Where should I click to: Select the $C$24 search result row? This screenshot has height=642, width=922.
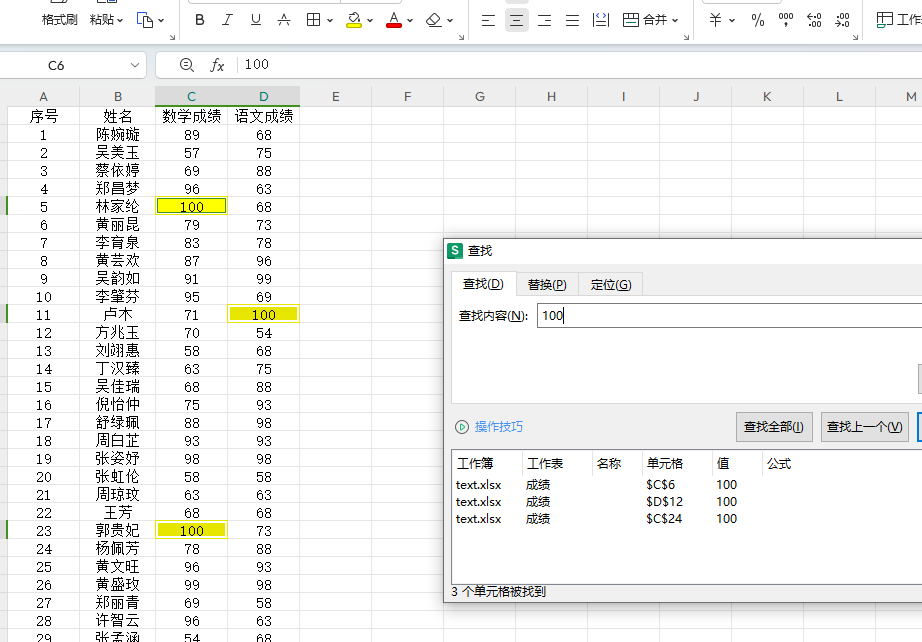pyautogui.click(x=687, y=519)
